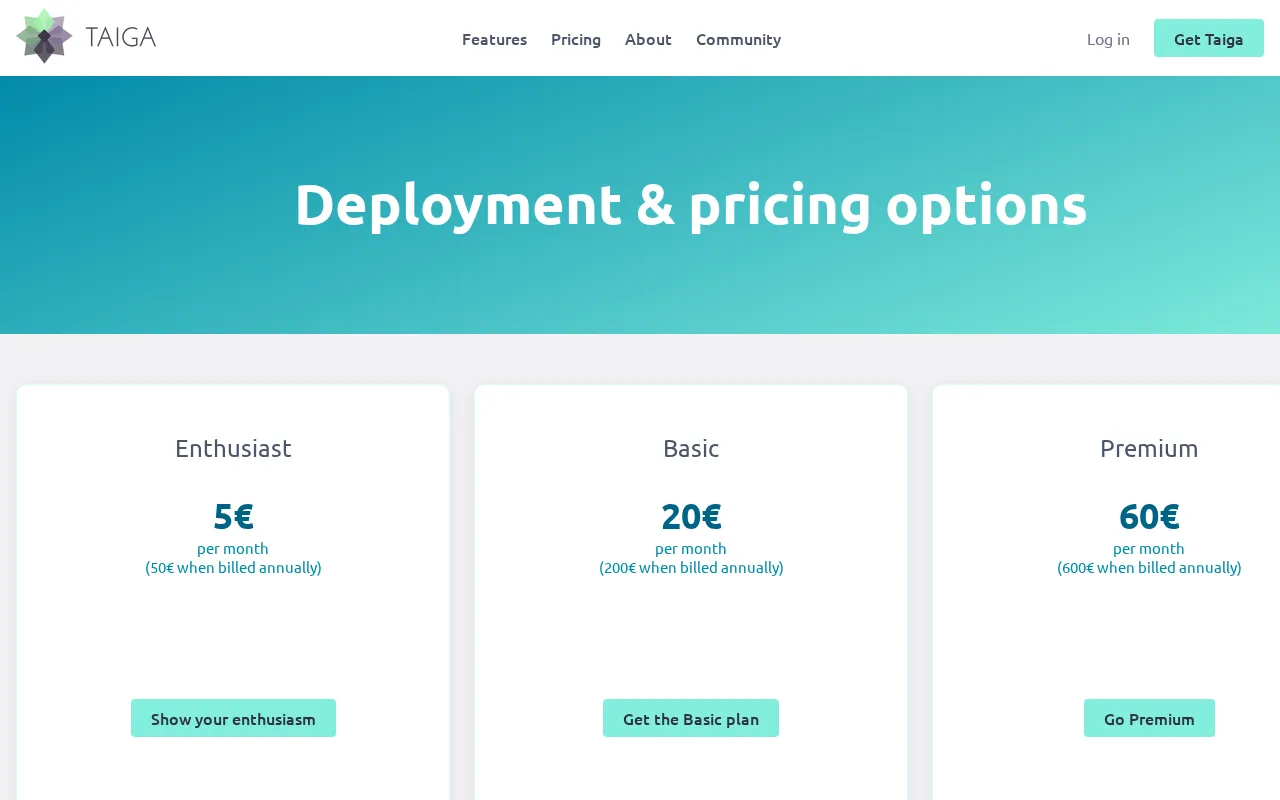Click '(200€ when billed annually)' text
The width and height of the screenshot is (1280, 800).
tap(691, 567)
